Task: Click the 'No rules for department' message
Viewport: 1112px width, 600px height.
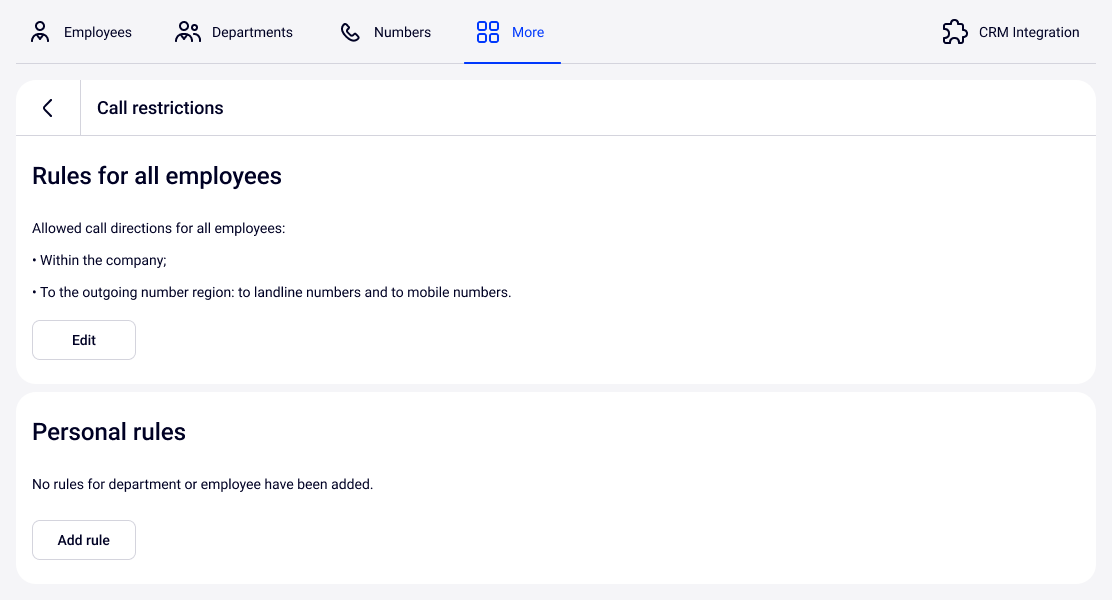Action: click(202, 484)
